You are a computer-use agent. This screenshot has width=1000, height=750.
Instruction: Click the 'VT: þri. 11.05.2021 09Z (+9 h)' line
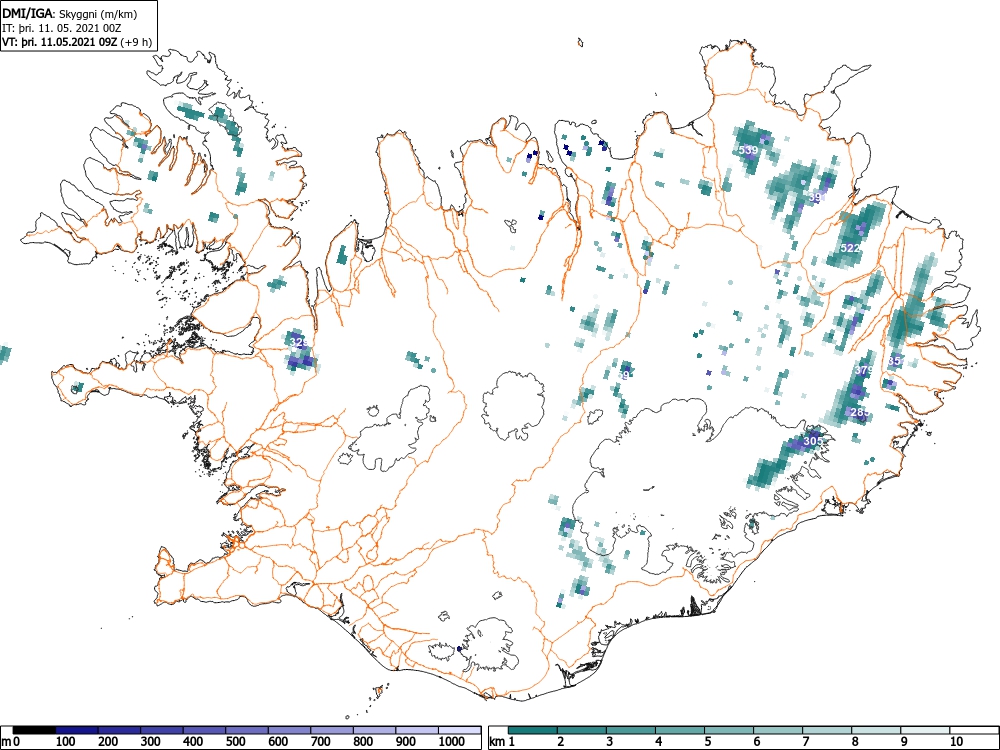(77, 42)
